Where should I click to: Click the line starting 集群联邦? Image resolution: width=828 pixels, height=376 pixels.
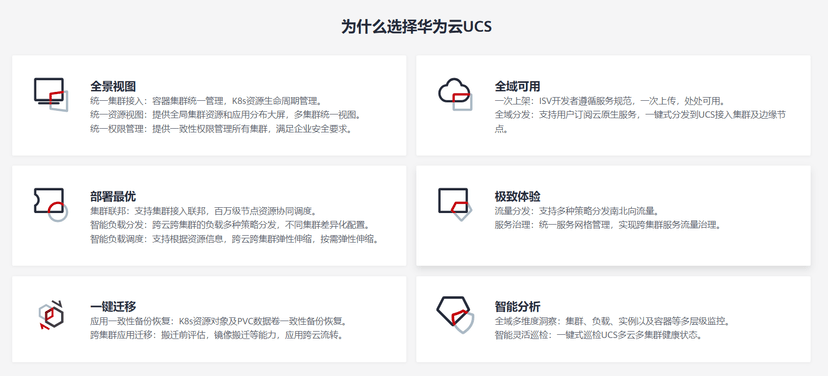[204, 211]
